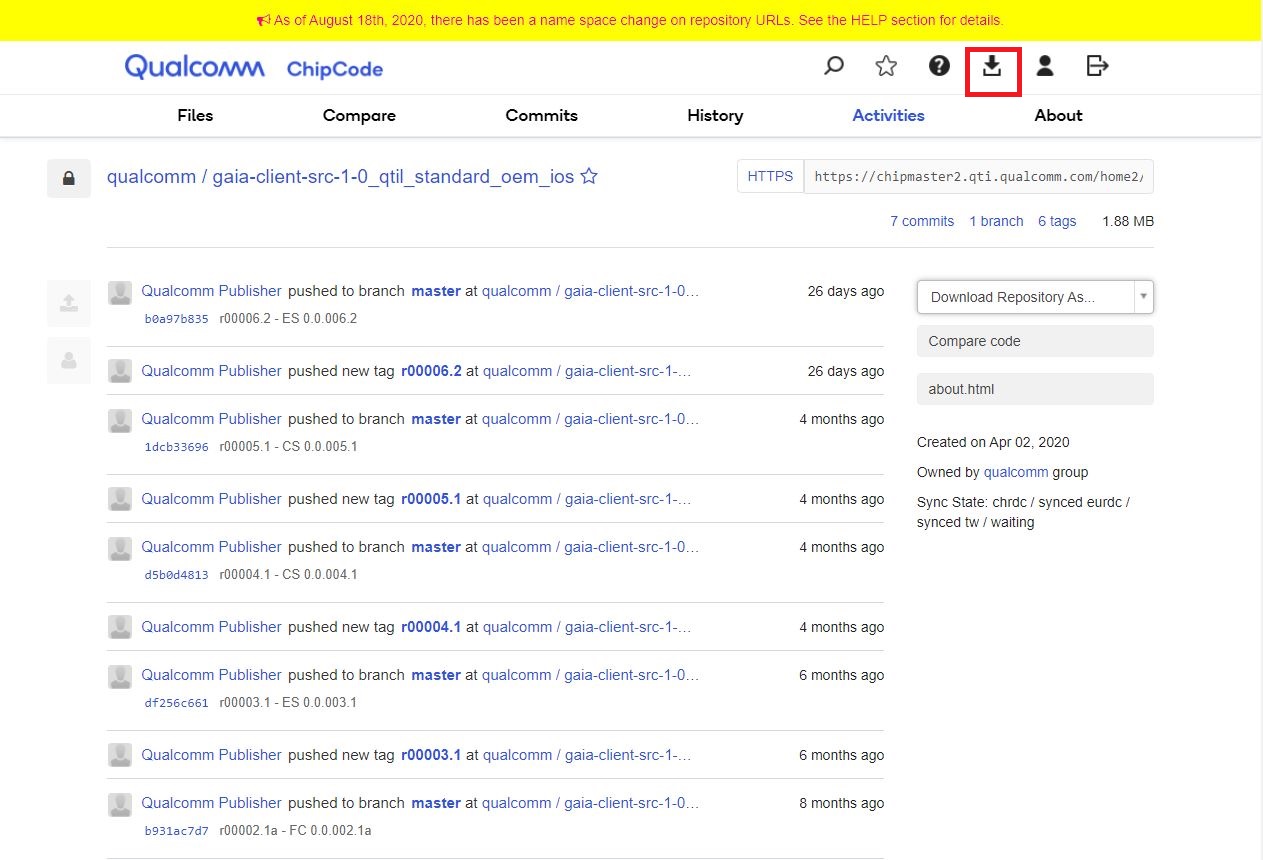Open Qualcomm Publisher link in r00005.1 tag row
The height and width of the screenshot is (860, 1263).
[x=212, y=499]
